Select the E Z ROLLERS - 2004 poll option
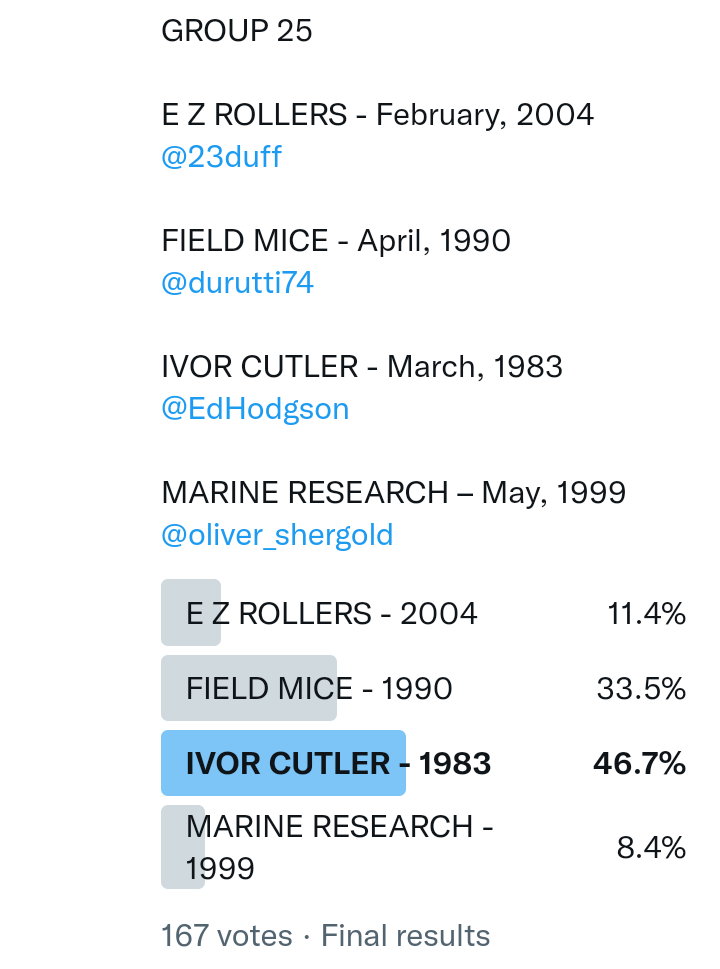 click(x=331, y=613)
